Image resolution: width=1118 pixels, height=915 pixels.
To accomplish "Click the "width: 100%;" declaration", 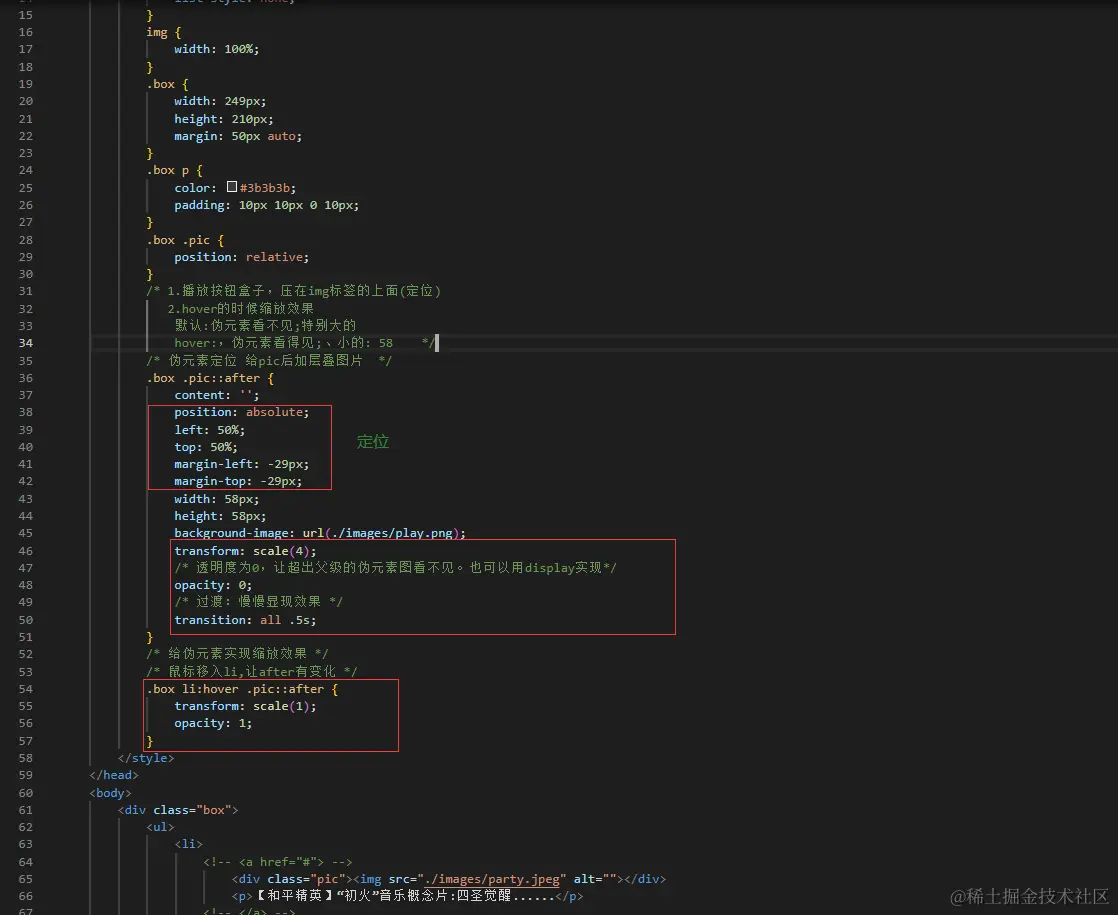I will 217,49.
